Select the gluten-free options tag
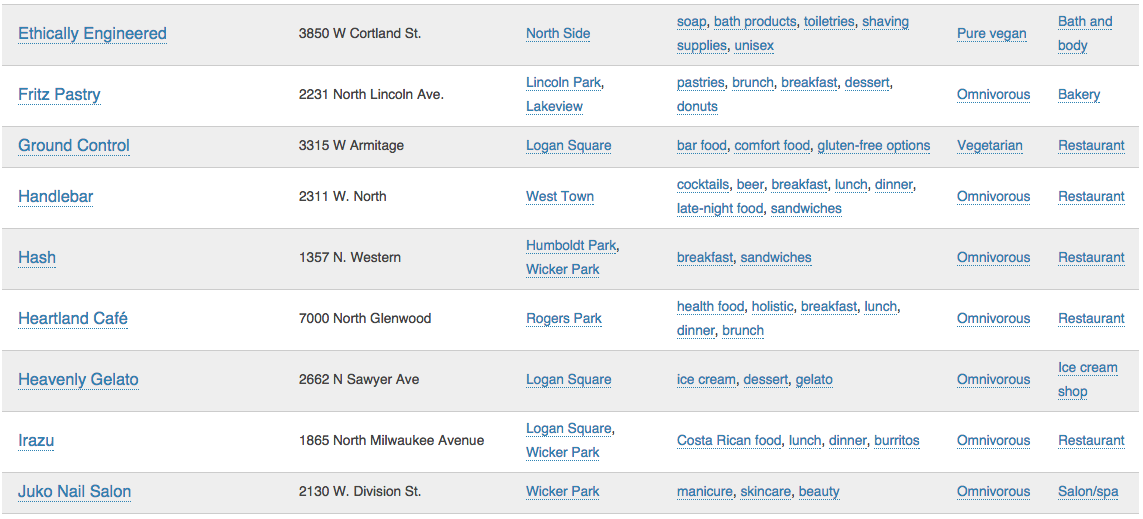Image resolution: width=1143 pixels, height=519 pixels. [x=873, y=146]
